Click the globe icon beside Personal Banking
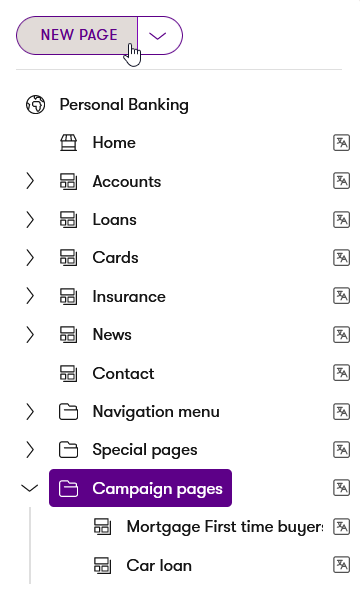 click(36, 104)
